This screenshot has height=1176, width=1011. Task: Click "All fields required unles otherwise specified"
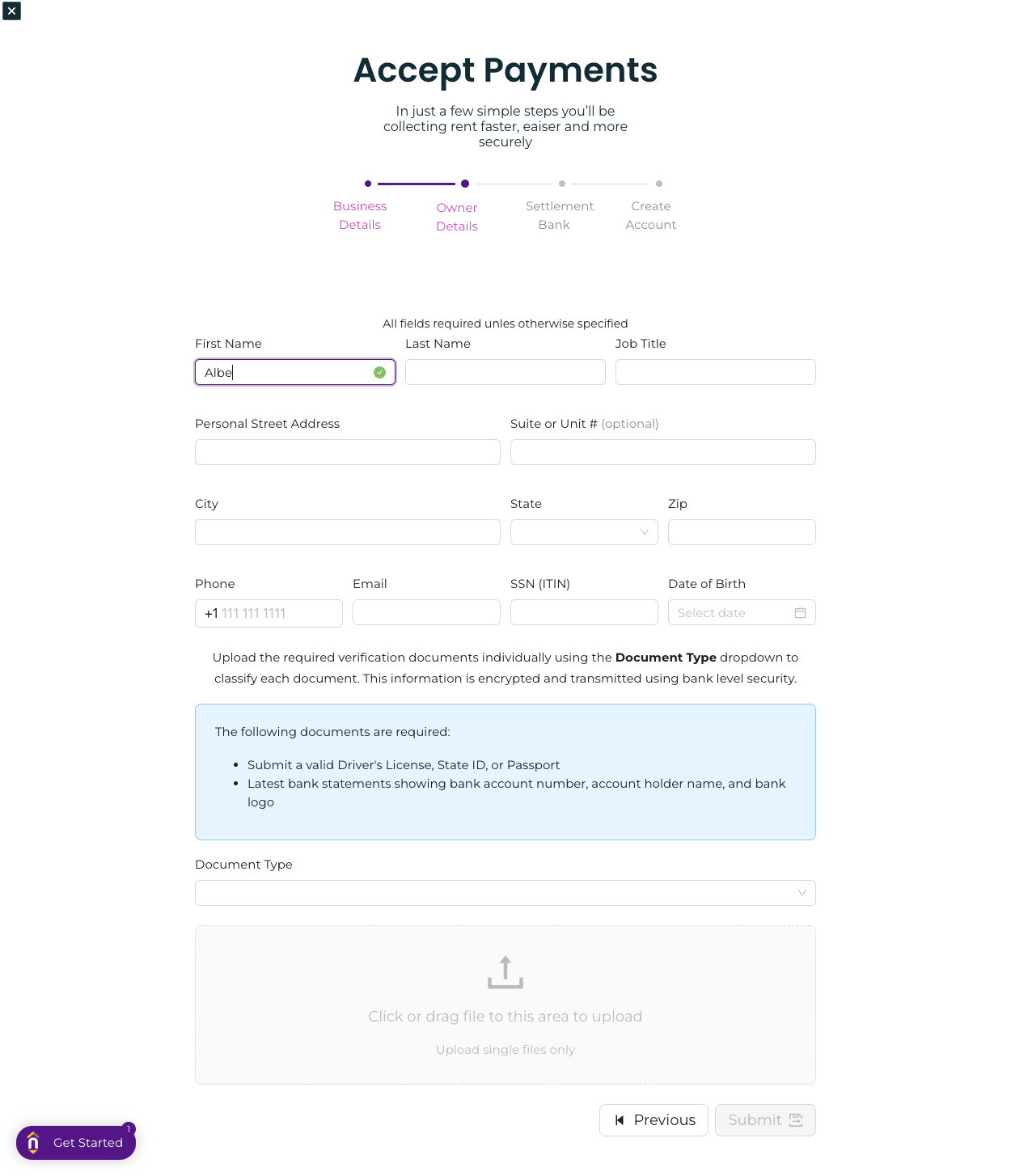(505, 324)
